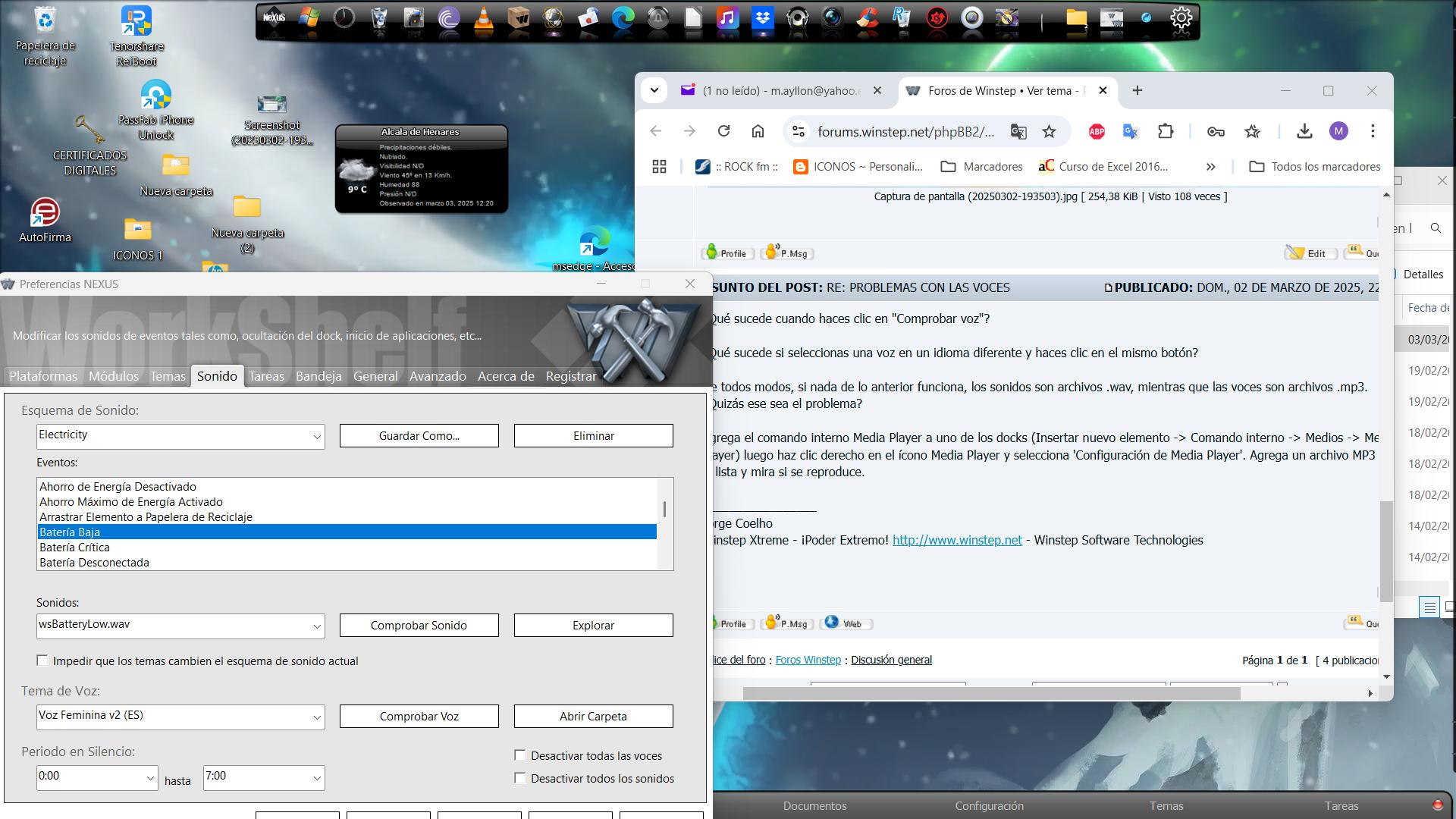Open the Papelera de reciclaje desktop icon
The width and height of the screenshot is (1456, 819).
pyautogui.click(x=45, y=23)
